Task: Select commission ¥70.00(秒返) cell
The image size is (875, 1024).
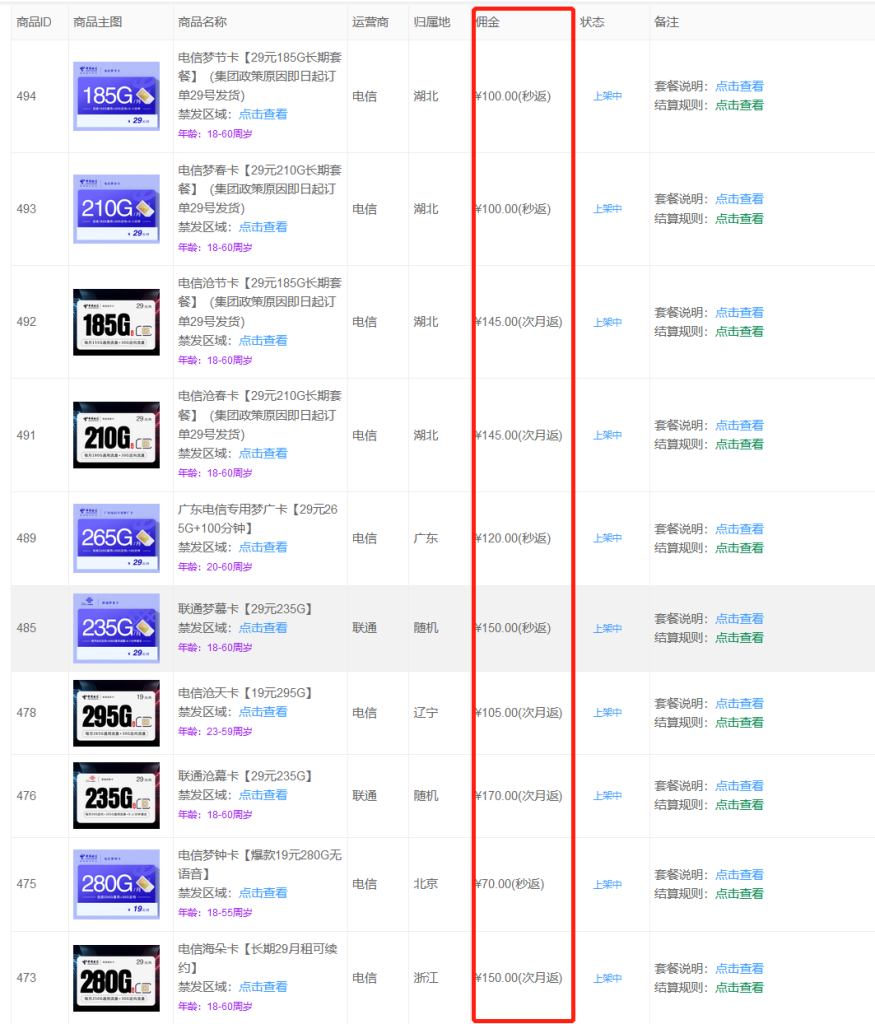Action: (509, 884)
